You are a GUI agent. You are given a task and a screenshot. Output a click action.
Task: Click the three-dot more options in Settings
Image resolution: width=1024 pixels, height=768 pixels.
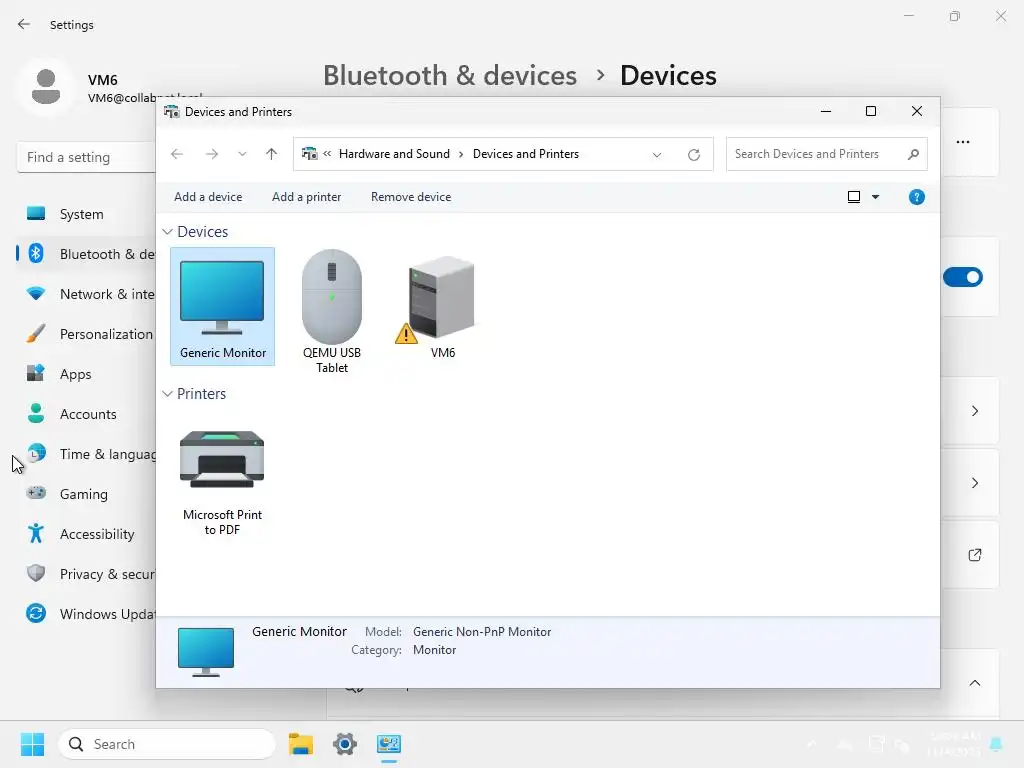963,142
